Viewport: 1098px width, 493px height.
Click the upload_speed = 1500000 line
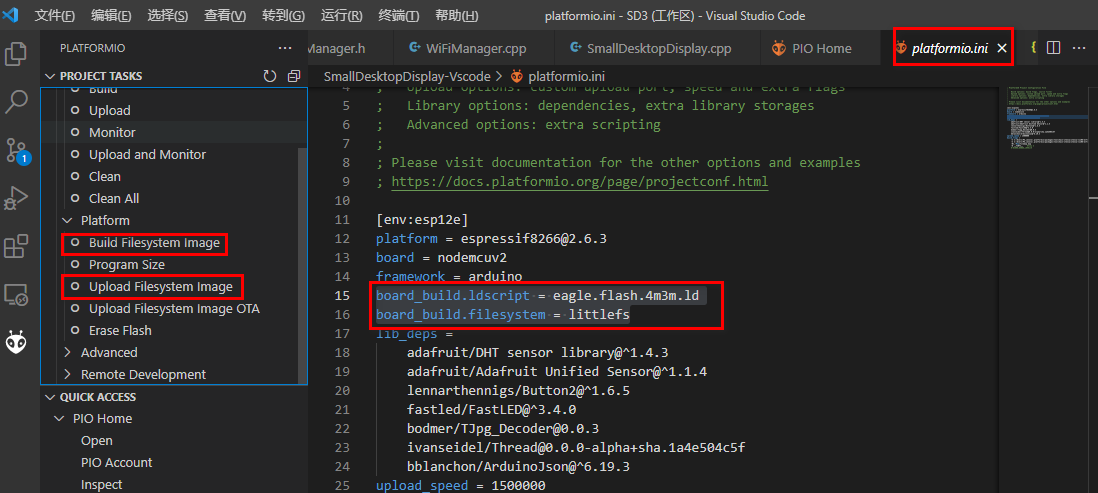pyautogui.click(x=461, y=485)
